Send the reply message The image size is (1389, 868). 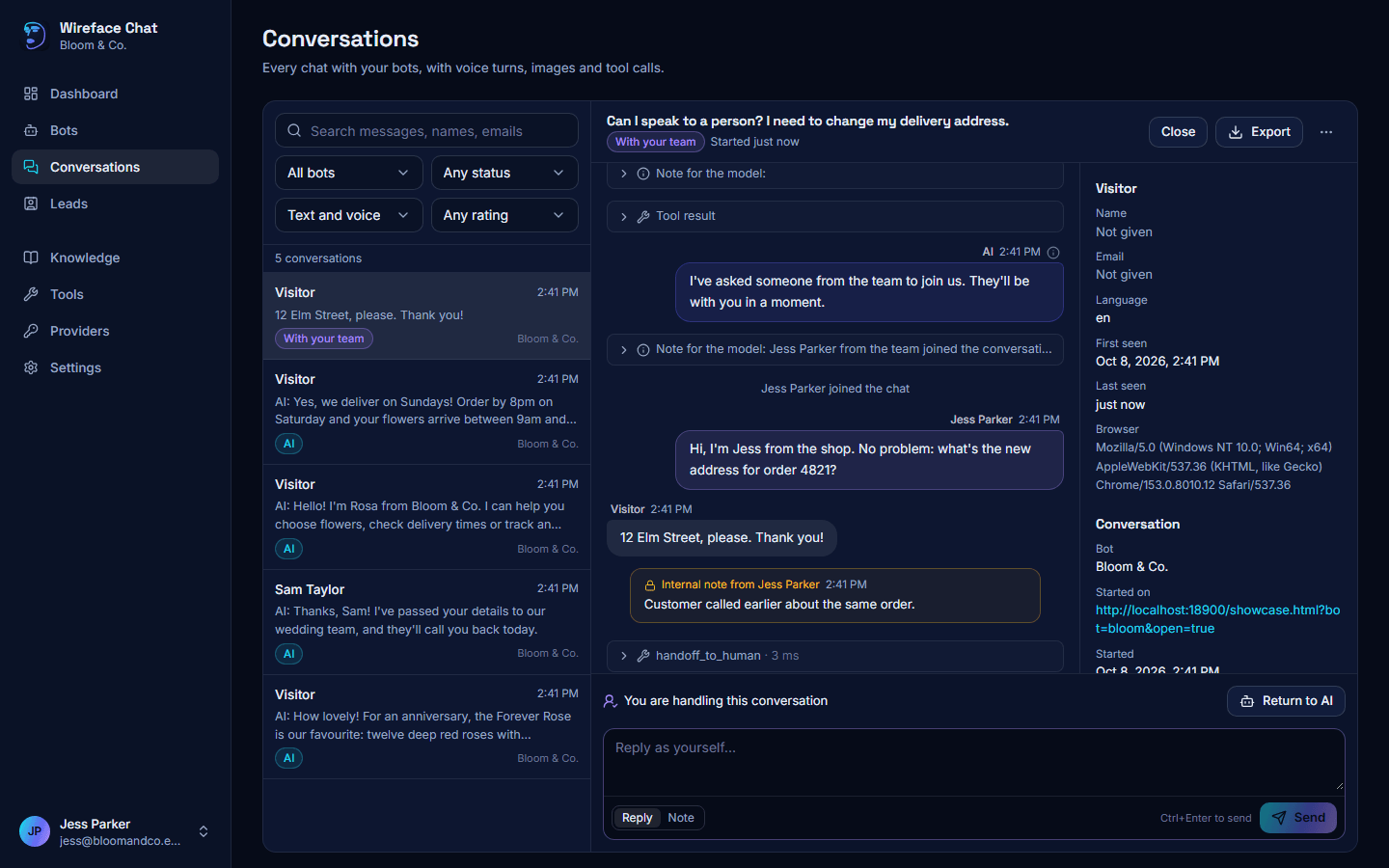(1298, 818)
